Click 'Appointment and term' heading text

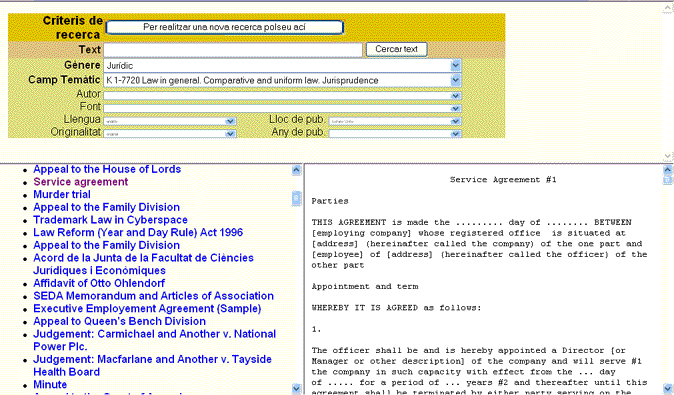coord(365,287)
